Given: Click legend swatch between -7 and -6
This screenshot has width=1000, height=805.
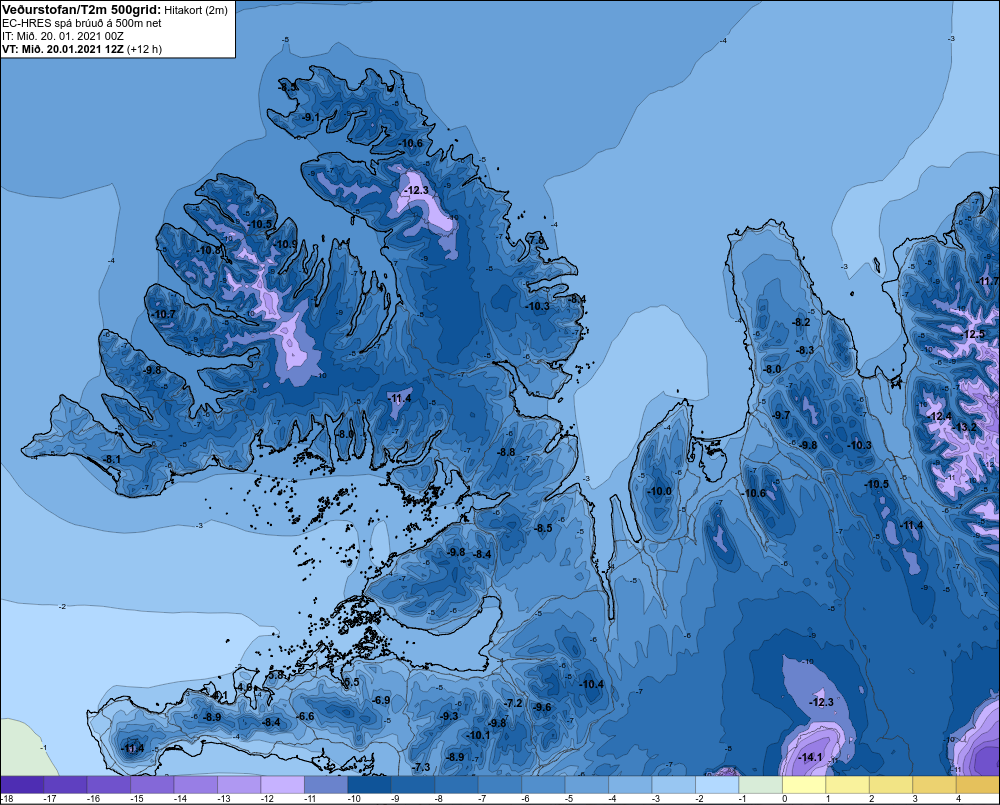Looking at the screenshot, I should (x=500, y=785).
